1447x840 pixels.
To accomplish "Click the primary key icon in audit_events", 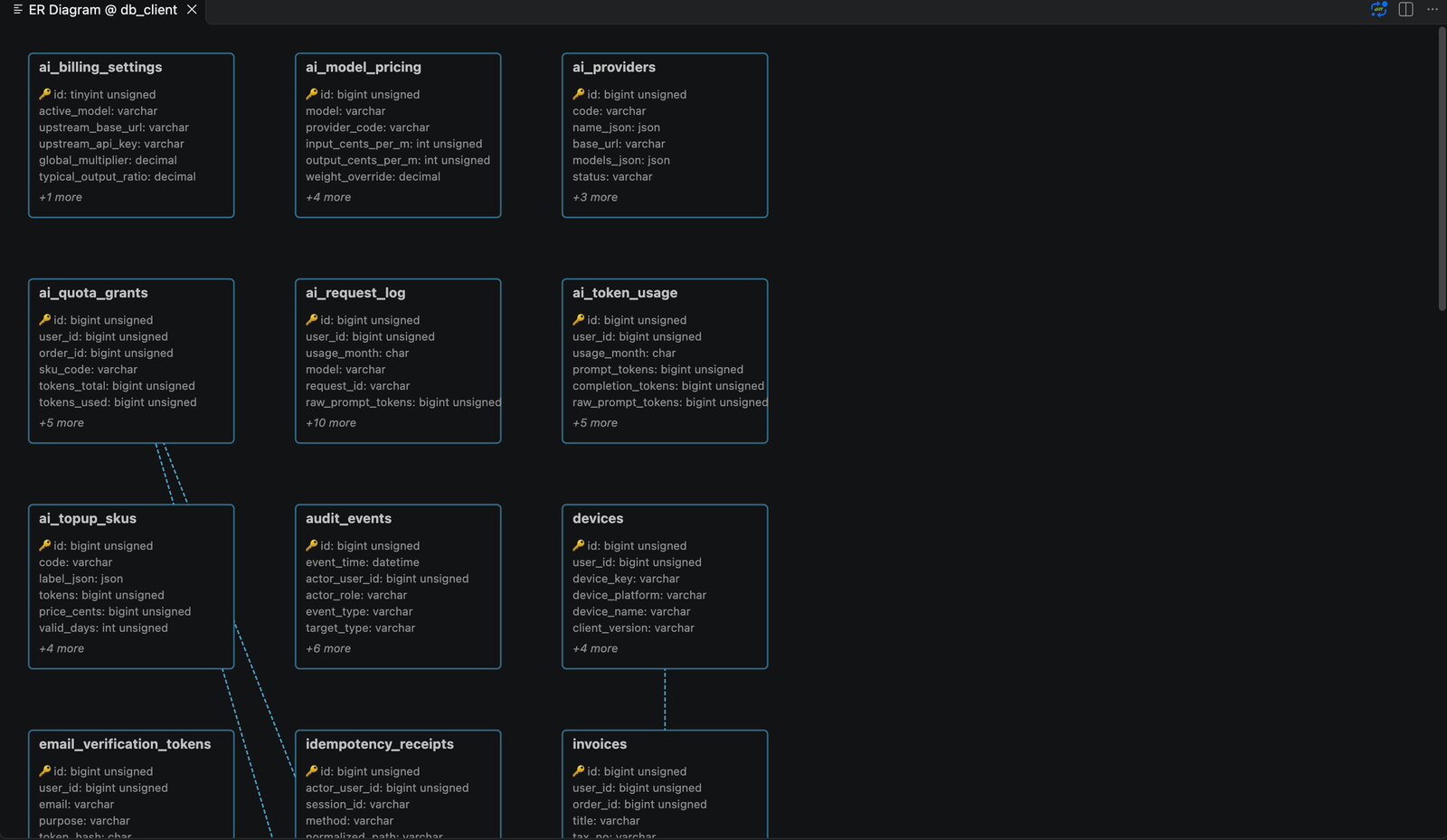I will [x=311, y=545].
